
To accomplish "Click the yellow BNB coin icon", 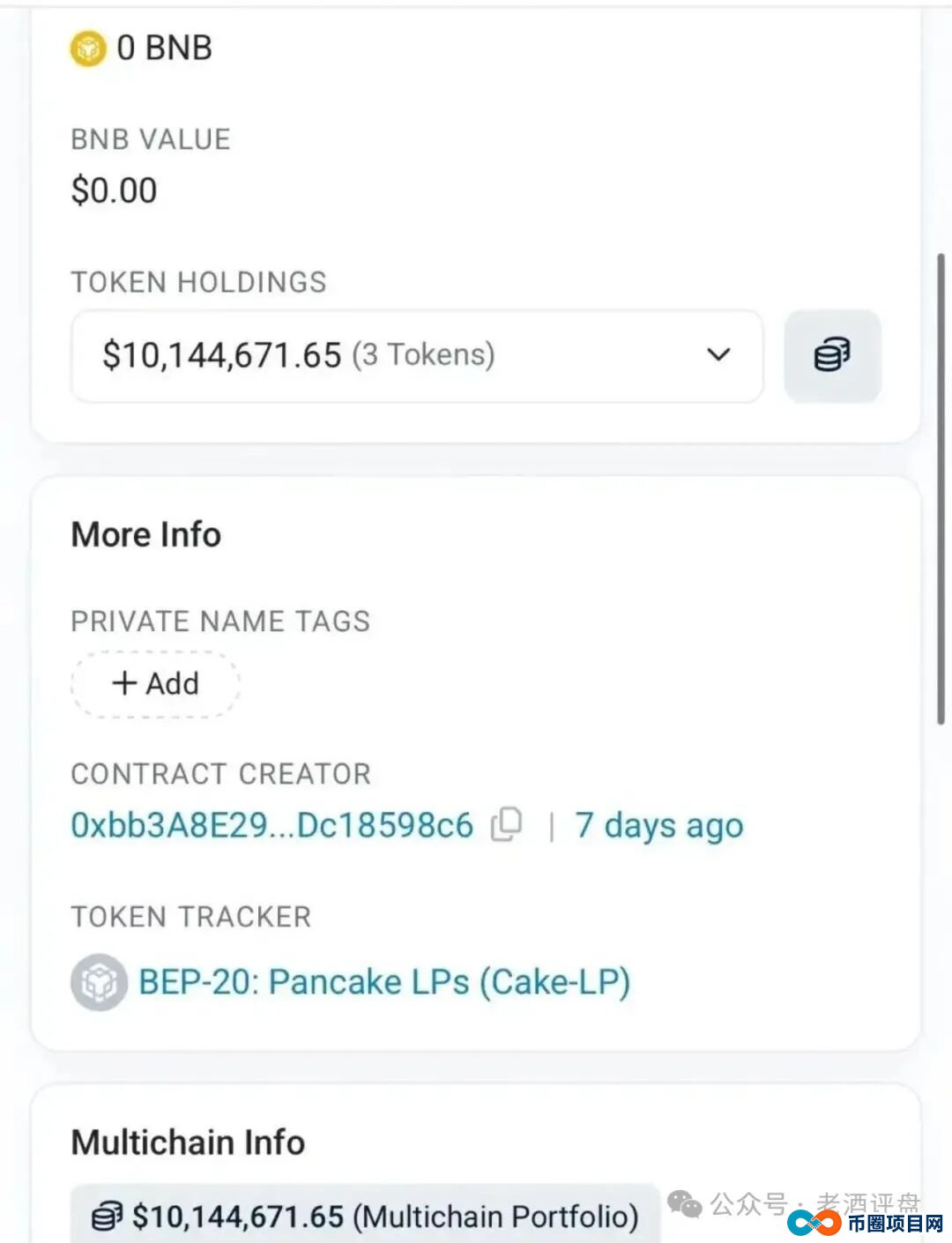I will coord(88,48).
